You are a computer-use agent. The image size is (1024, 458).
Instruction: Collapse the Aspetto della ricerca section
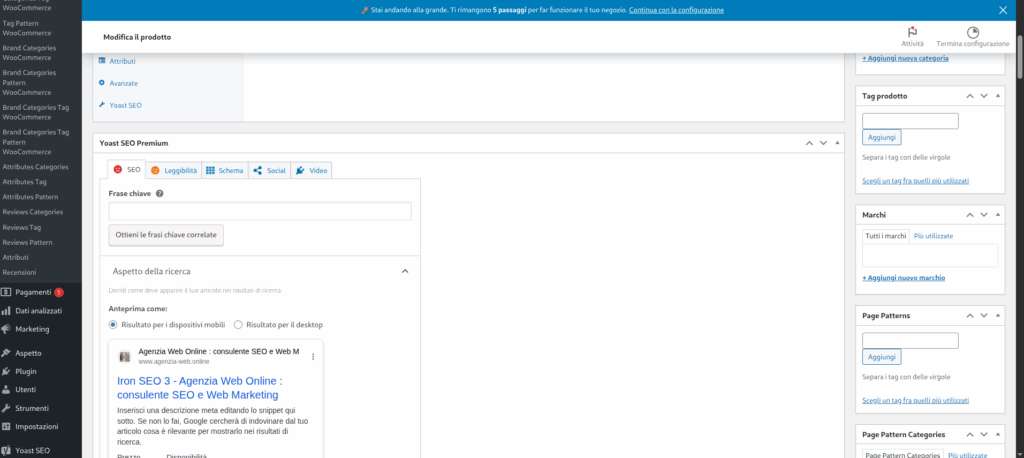point(405,270)
